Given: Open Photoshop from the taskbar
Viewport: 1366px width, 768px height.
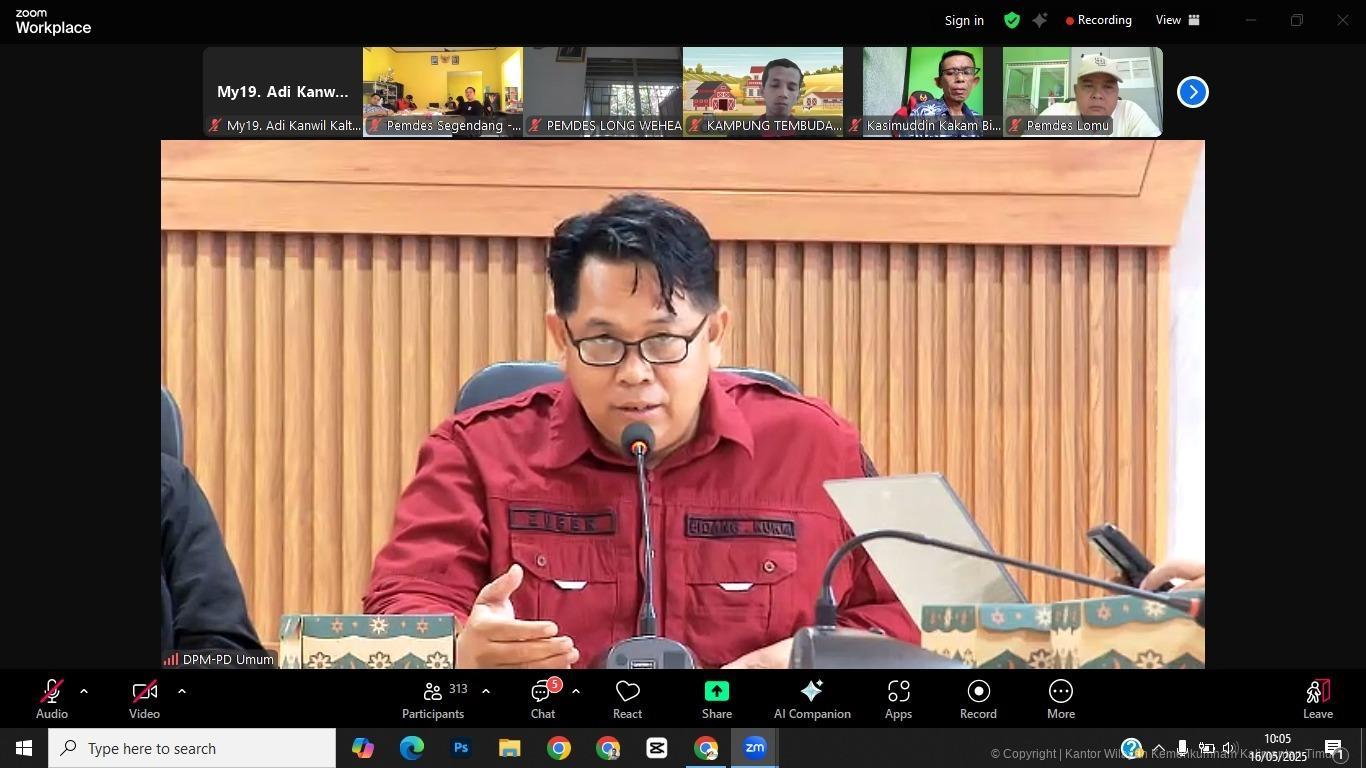Looking at the screenshot, I should point(460,748).
